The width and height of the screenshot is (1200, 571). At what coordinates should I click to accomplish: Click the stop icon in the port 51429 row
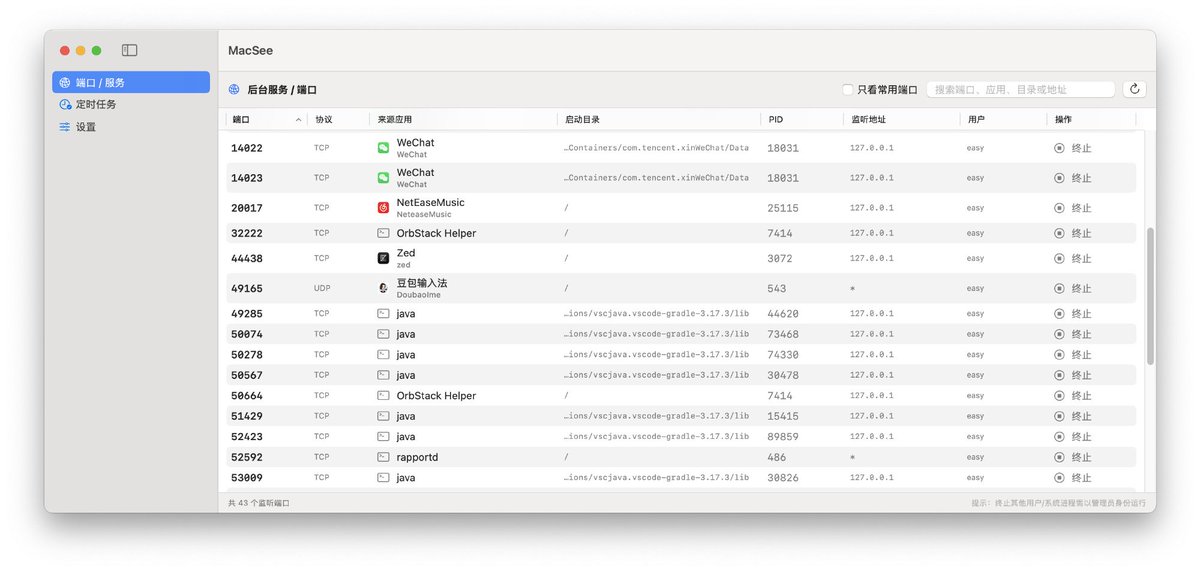(x=1059, y=416)
